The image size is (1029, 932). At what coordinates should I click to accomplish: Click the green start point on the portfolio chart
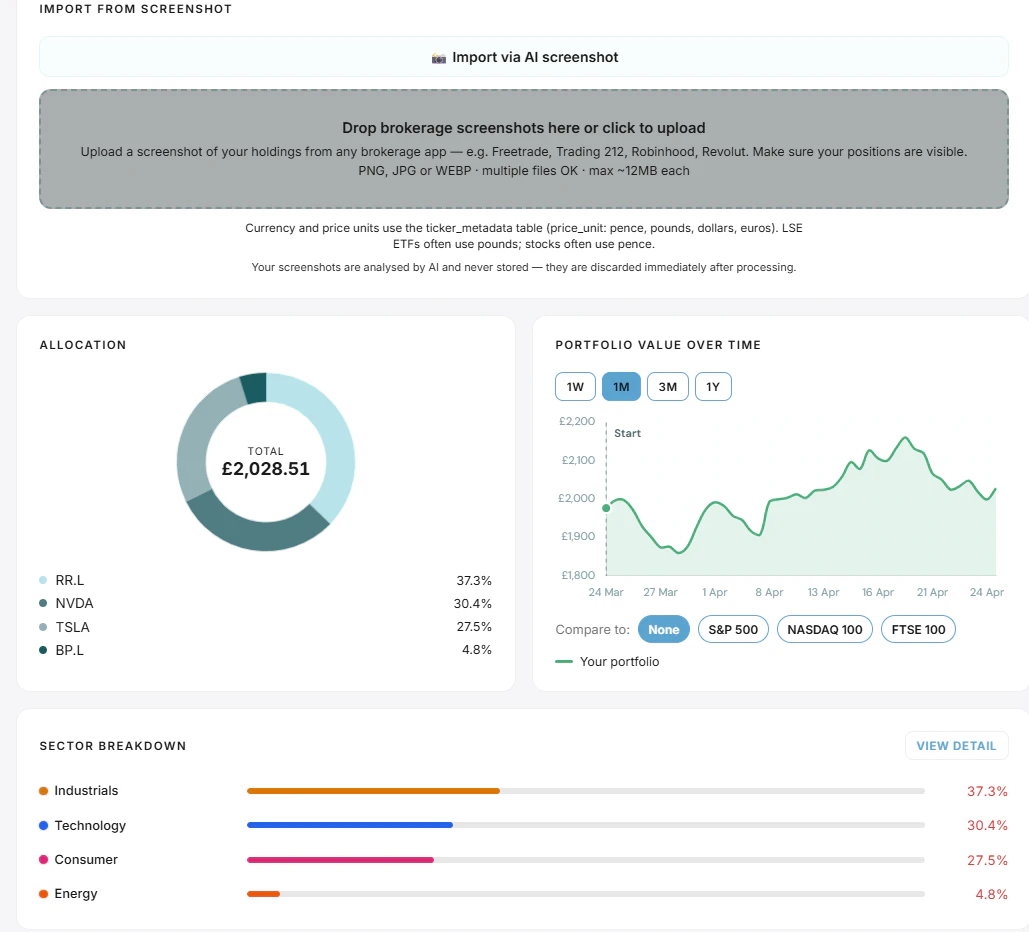click(606, 508)
